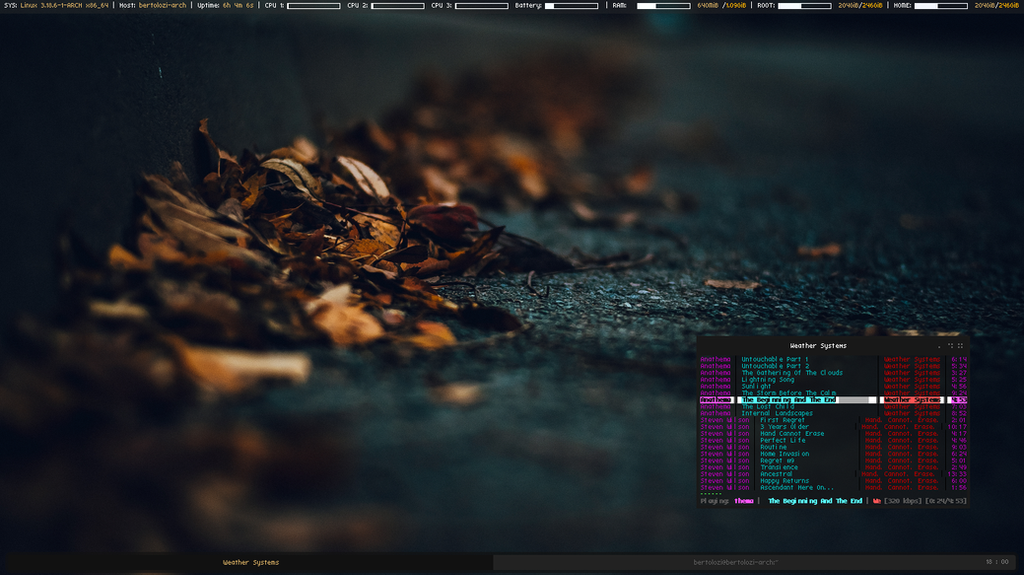1024x575 pixels.
Task: Click the HOME disk usage bar
Action: pyautogui.click(x=941, y=6)
